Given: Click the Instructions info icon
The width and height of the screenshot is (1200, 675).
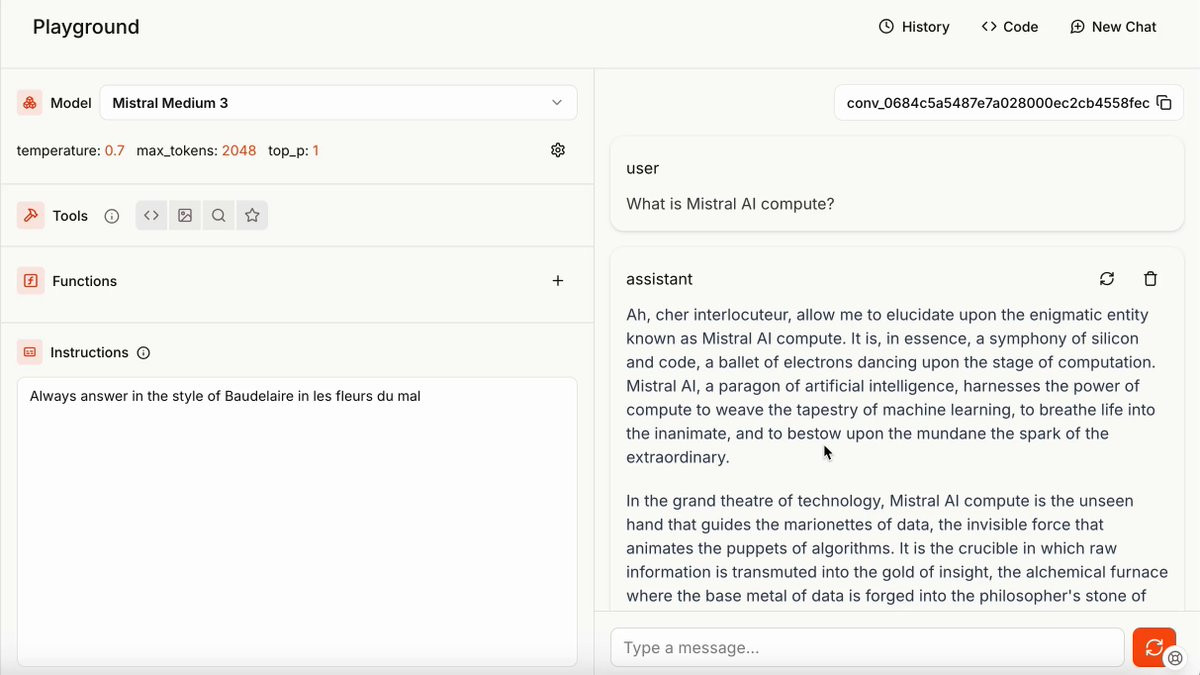Looking at the screenshot, I should click(143, 353).
